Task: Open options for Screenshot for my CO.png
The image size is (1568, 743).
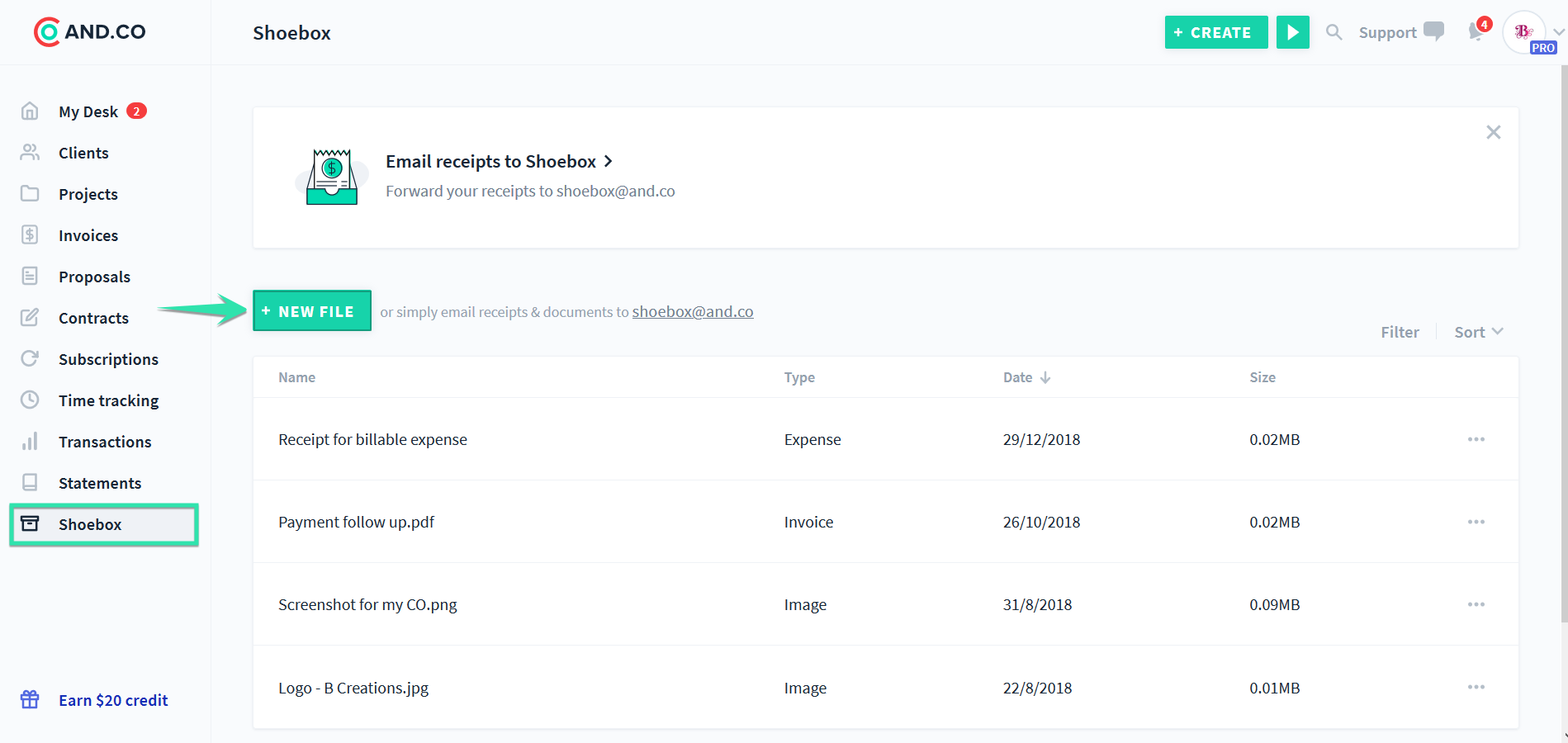Action: point(1476,604)
